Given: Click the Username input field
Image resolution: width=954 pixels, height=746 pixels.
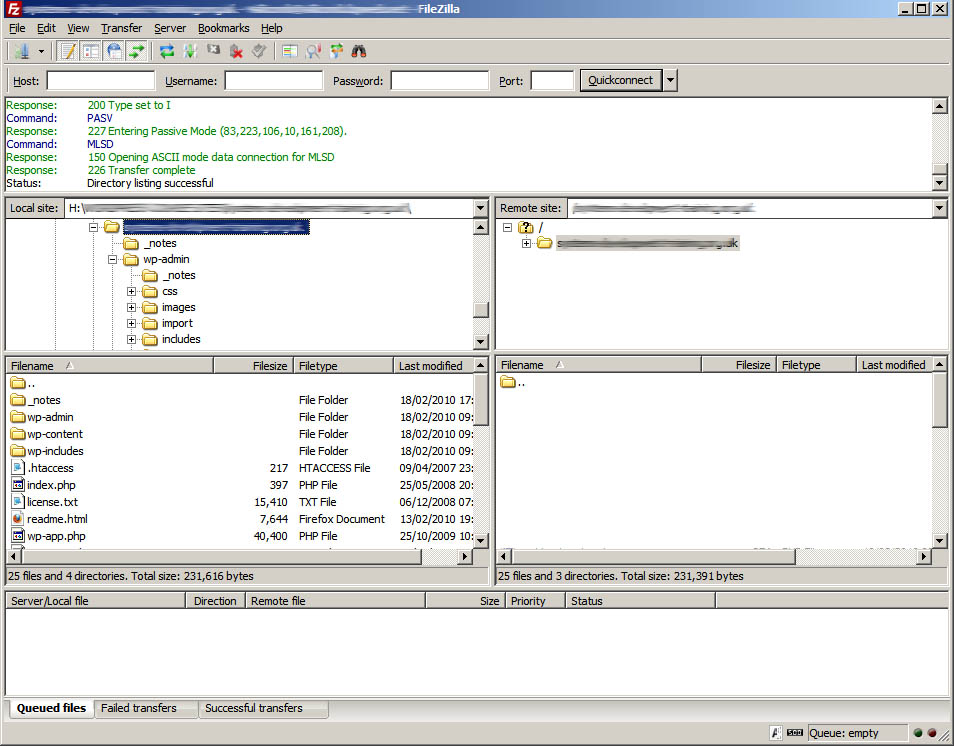Looking at the screenshot, I should (274, 81).
